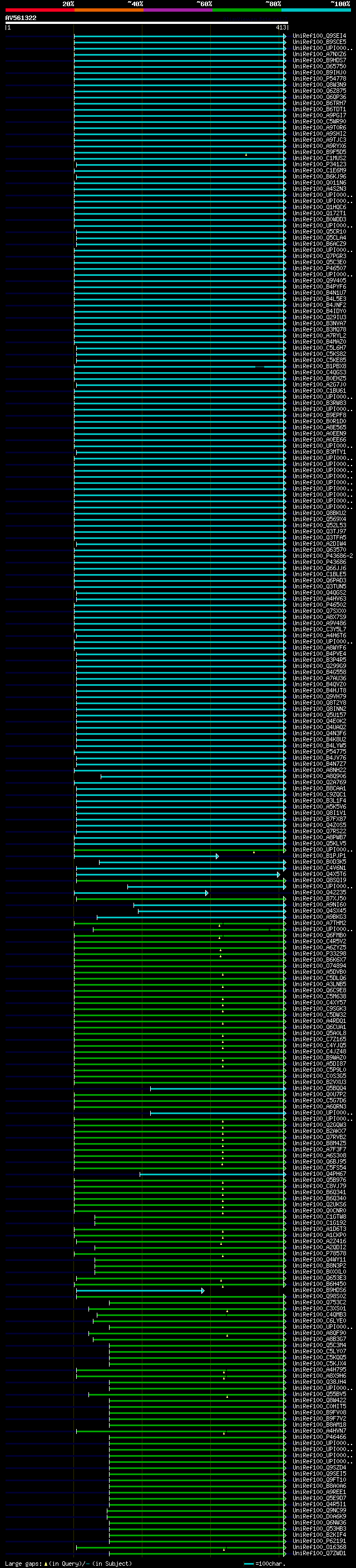Select hit label UniRef100_P34123

319,164
